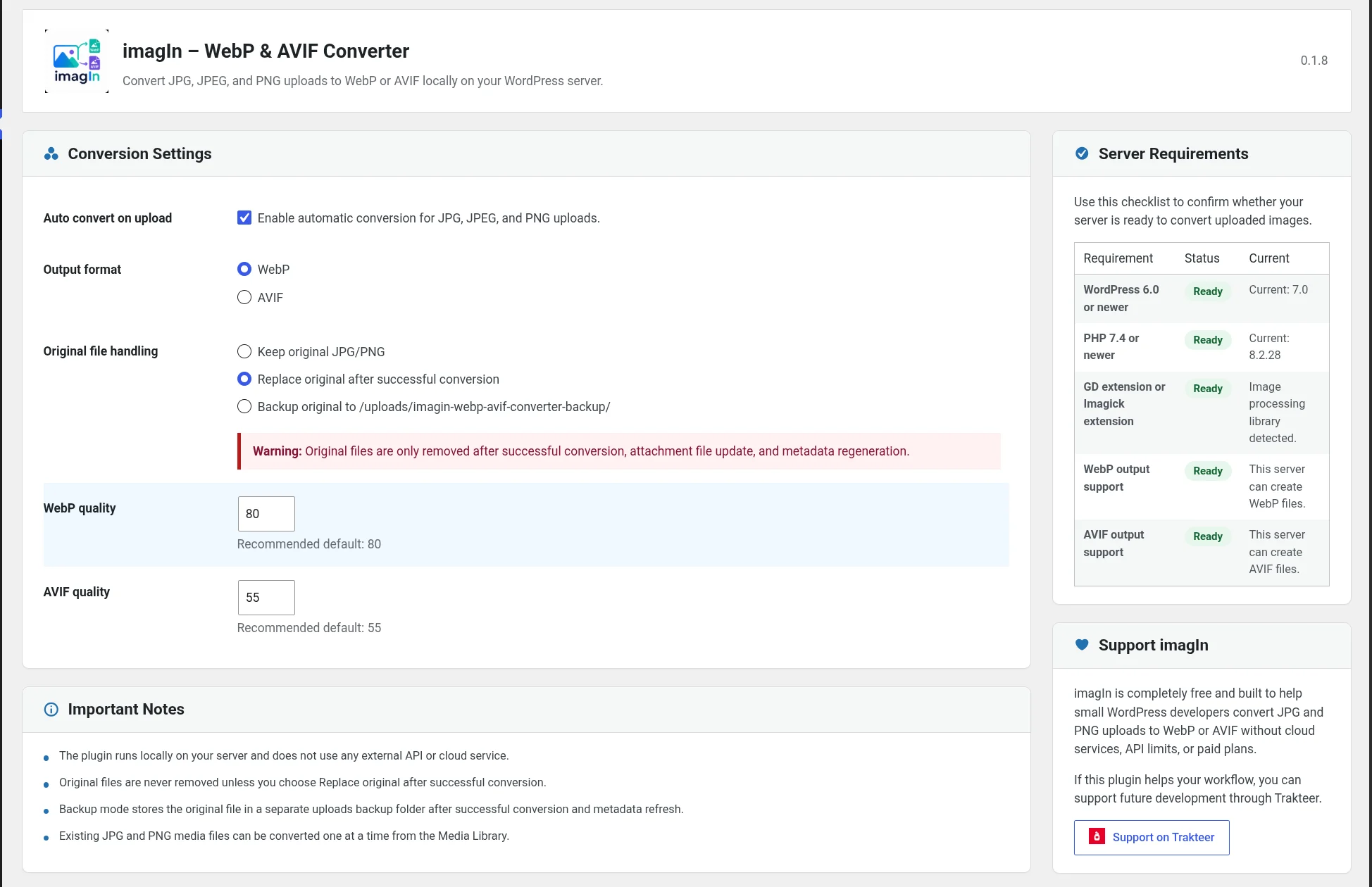Click the note about Backup mode storage
The width and height of the screenshot is (1372, 887).
tap(371, 809)
